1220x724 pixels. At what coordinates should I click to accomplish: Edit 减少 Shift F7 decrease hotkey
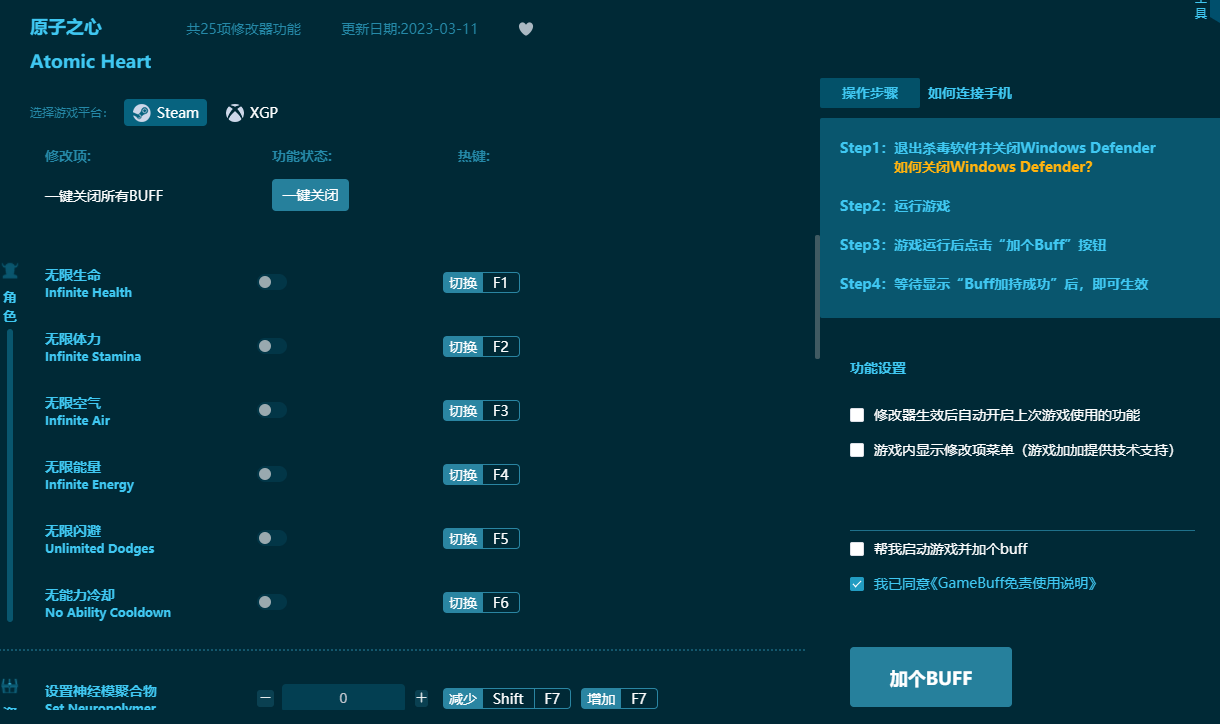(507, 699)
